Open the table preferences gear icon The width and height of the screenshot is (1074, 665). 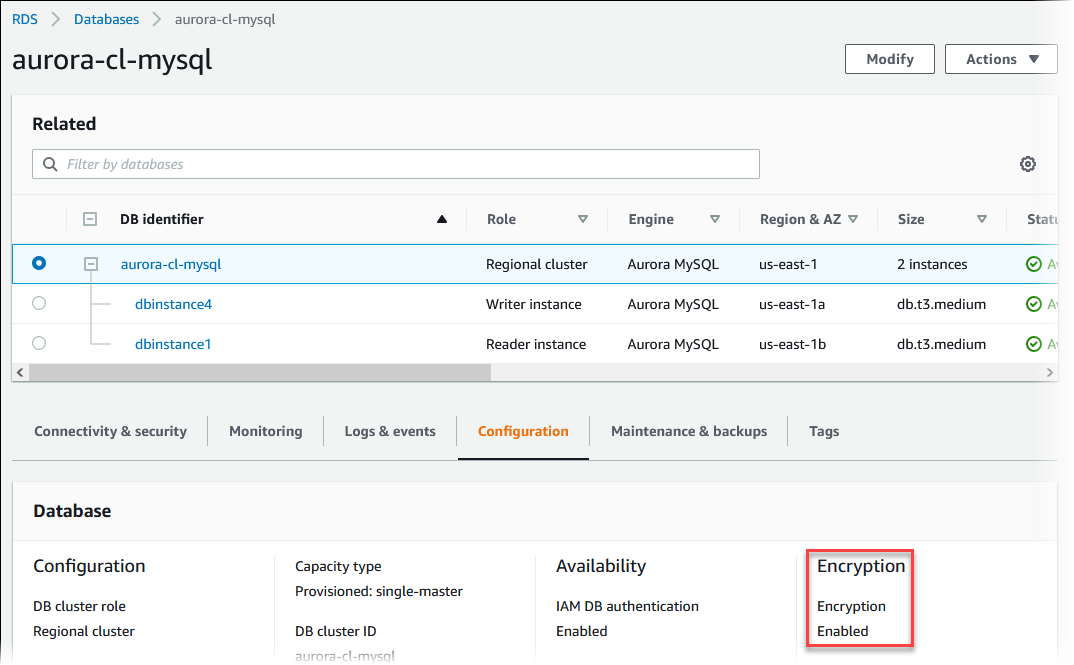point(1028,163)
